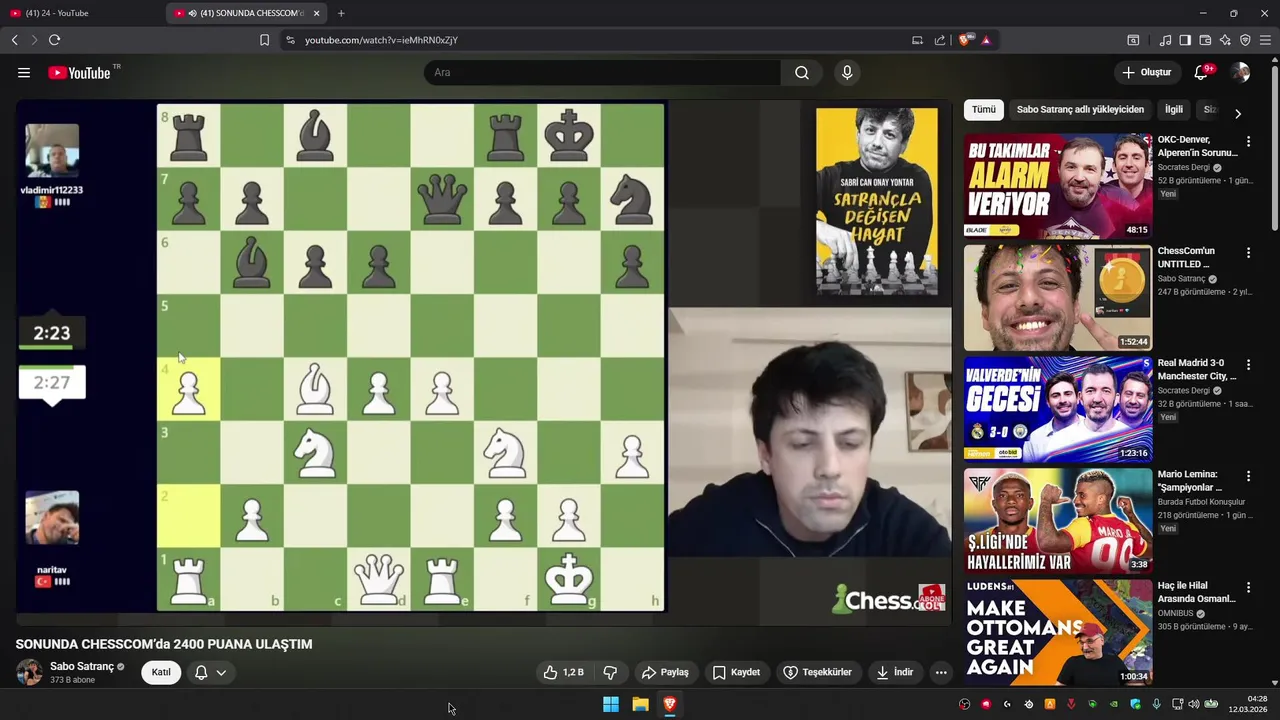Open Brave browser from the taskbar

click(670, 704)
